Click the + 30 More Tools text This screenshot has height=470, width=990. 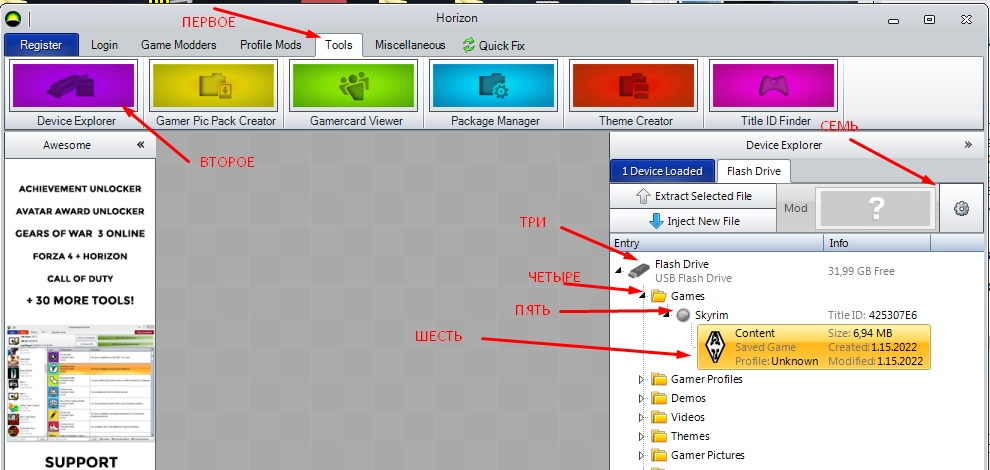80,301
